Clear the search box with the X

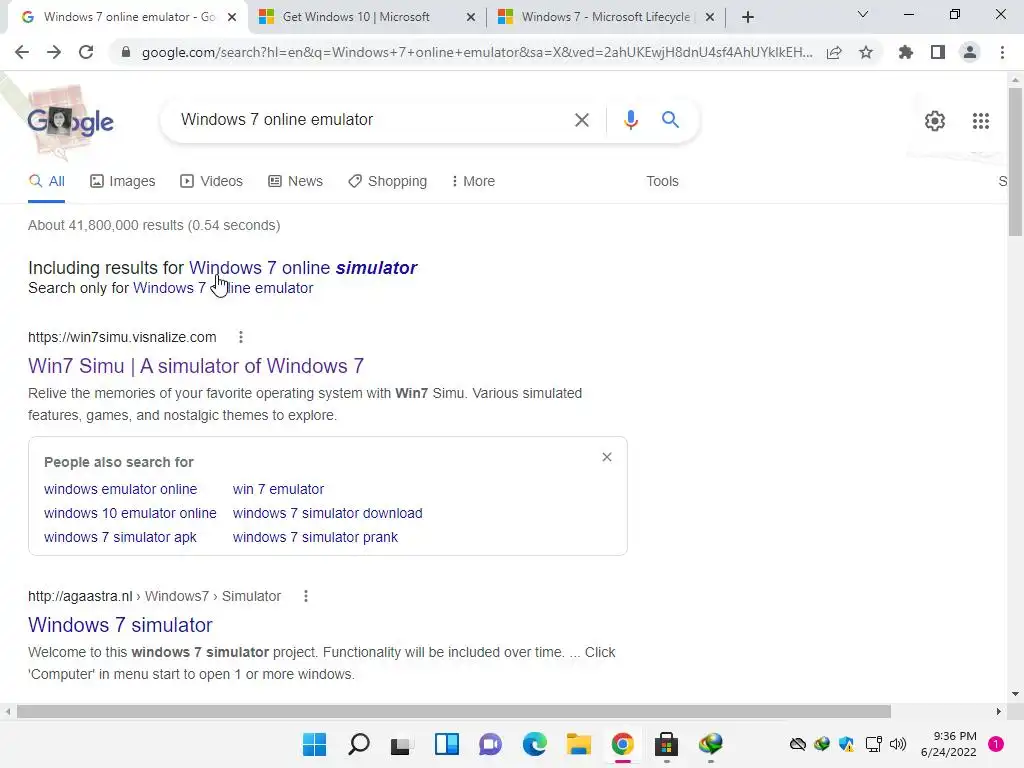tap(581, 120)
